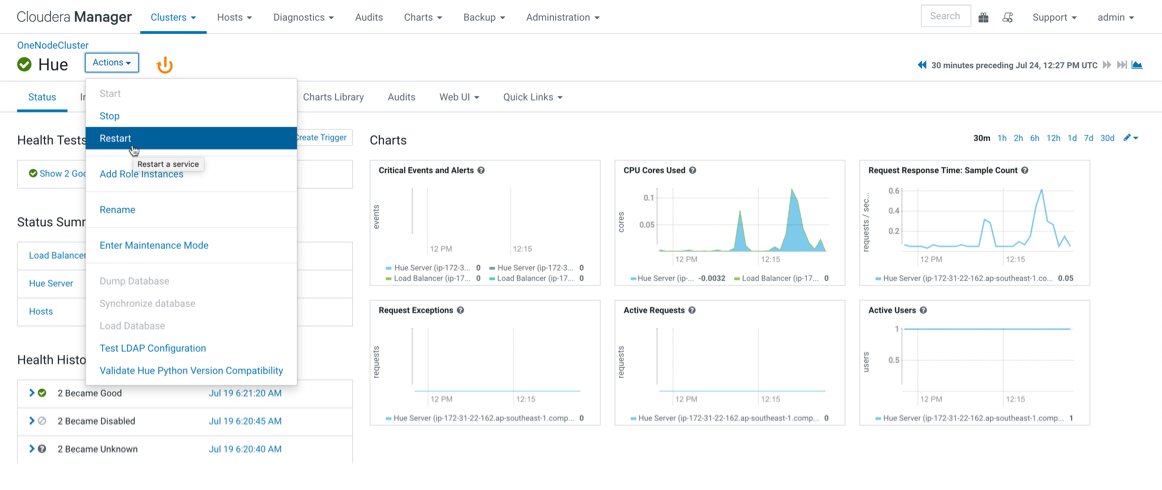Set chart time range to 6h

1035,138
